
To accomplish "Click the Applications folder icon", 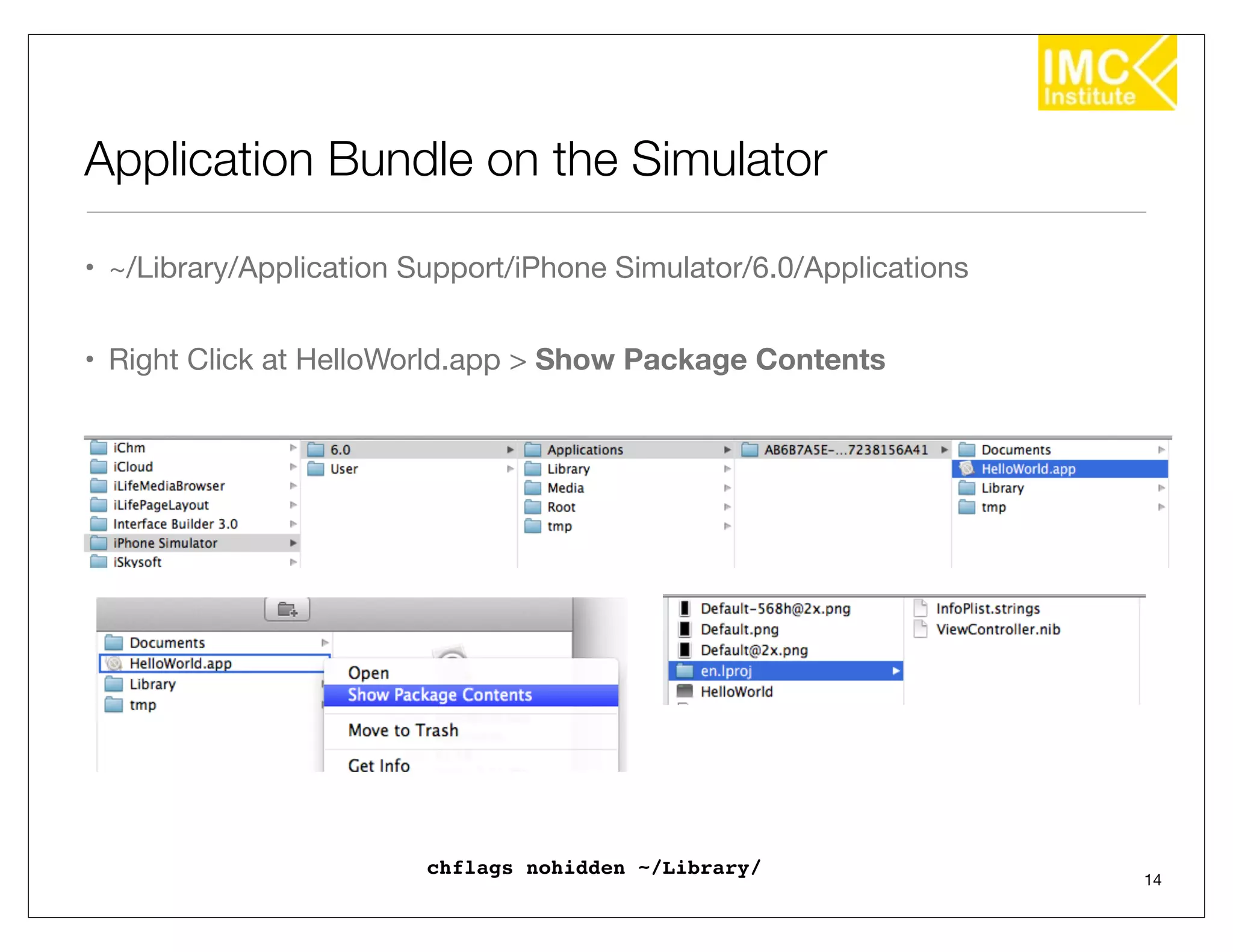I will [533, 450].
